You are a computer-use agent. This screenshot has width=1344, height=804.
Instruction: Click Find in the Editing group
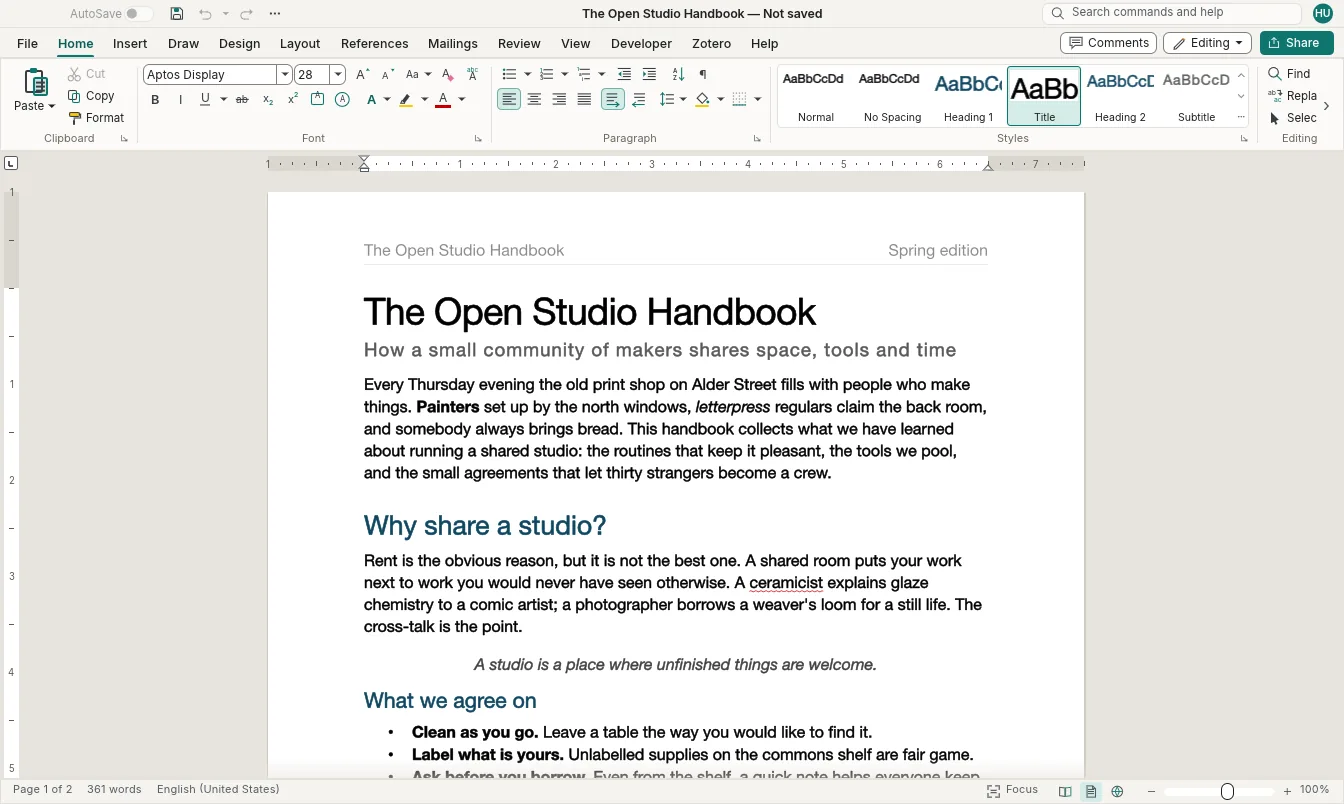(x=1289, y=74)
